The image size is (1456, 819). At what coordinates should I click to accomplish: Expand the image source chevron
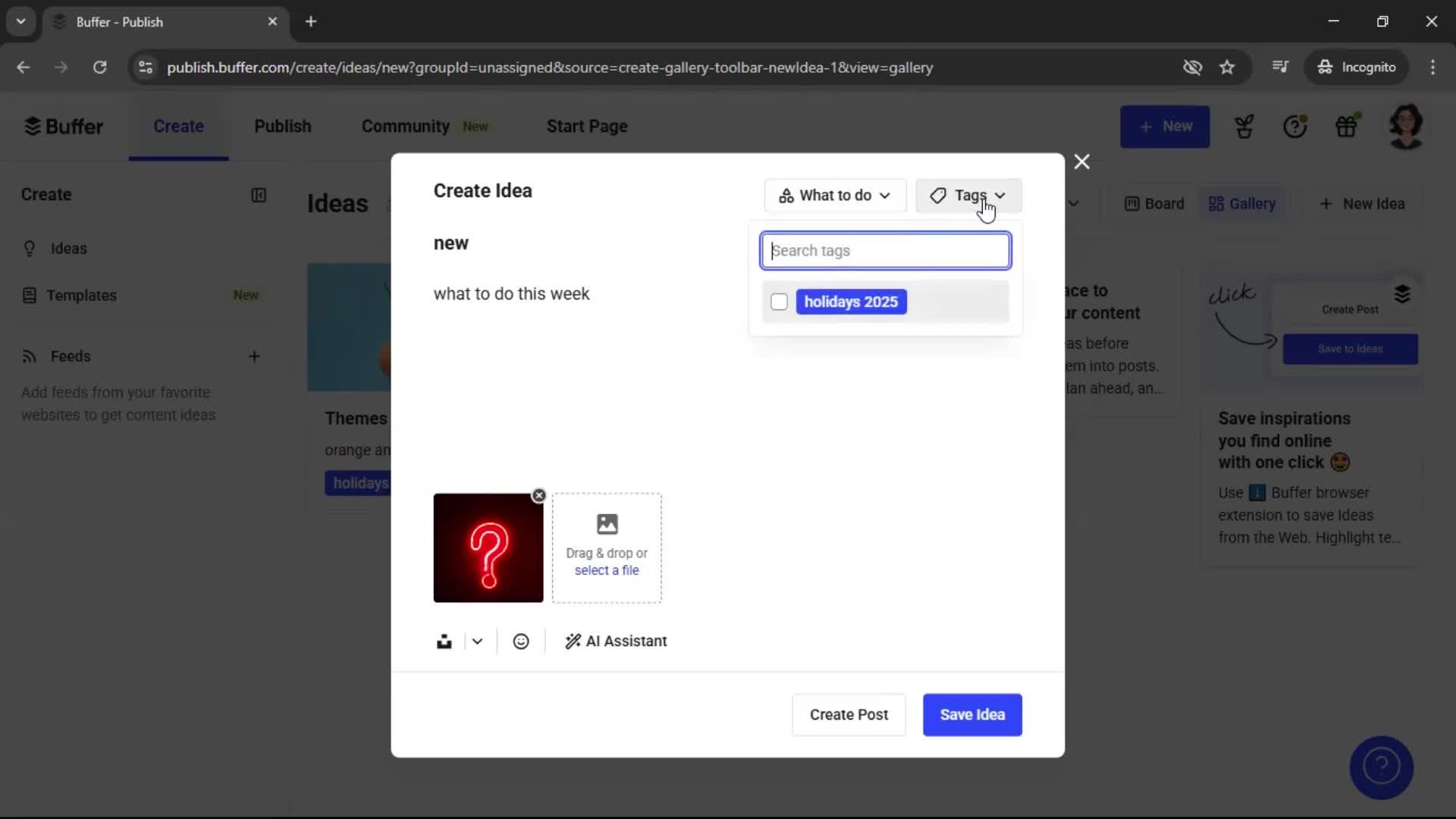coord(476,641)
